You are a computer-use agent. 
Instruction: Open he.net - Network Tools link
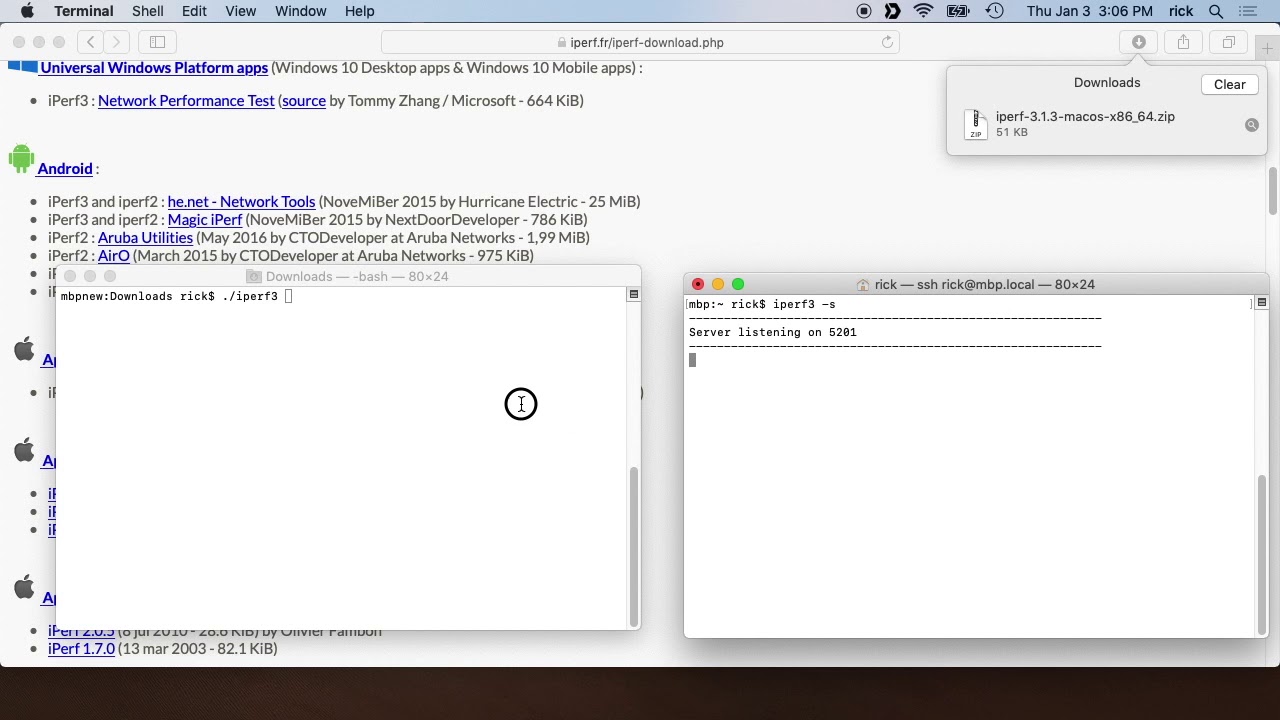click(241, 201)
